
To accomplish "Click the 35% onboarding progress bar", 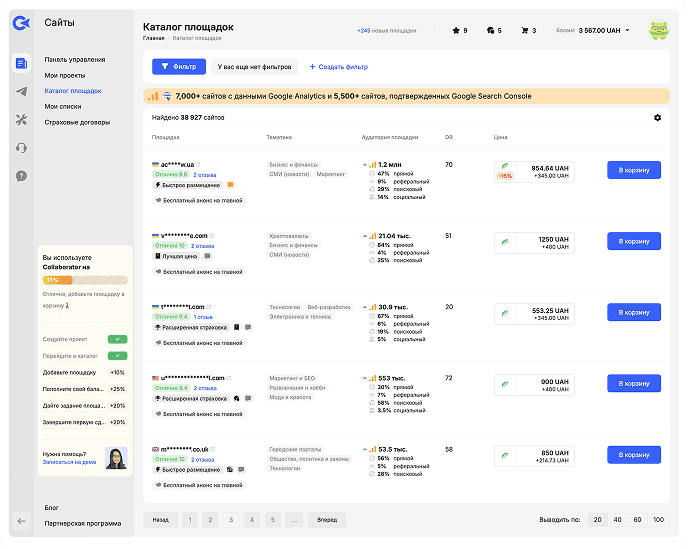I will click(84, 280).
